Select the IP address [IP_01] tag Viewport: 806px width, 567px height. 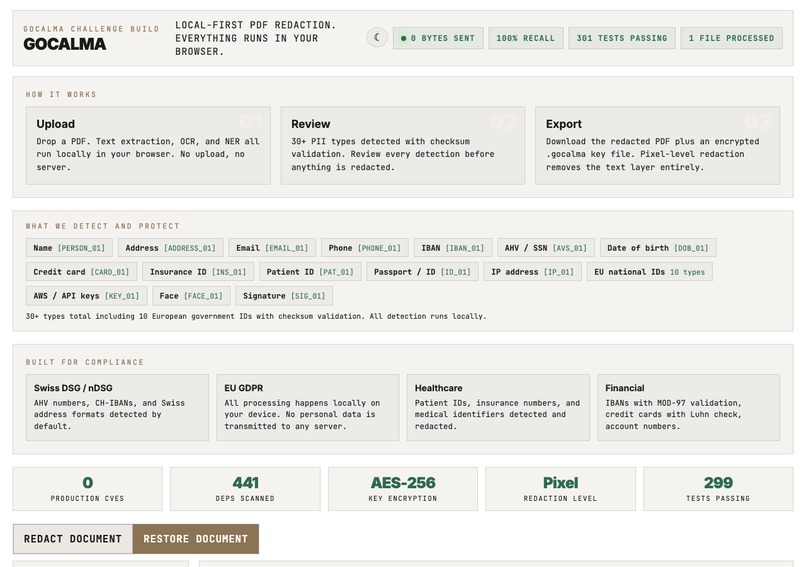click(533, 272)
